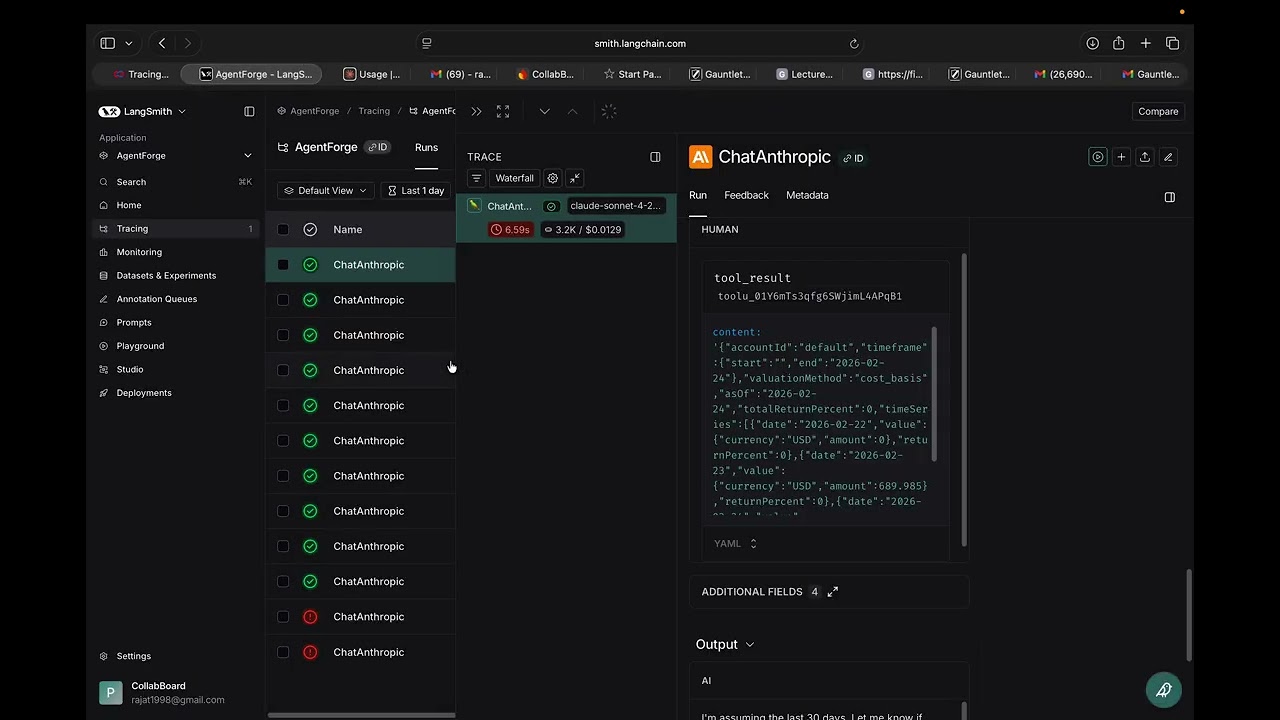Screen dimensions: 1280x720
Task: Open run in Playground icon
Action: (1098, 157)
